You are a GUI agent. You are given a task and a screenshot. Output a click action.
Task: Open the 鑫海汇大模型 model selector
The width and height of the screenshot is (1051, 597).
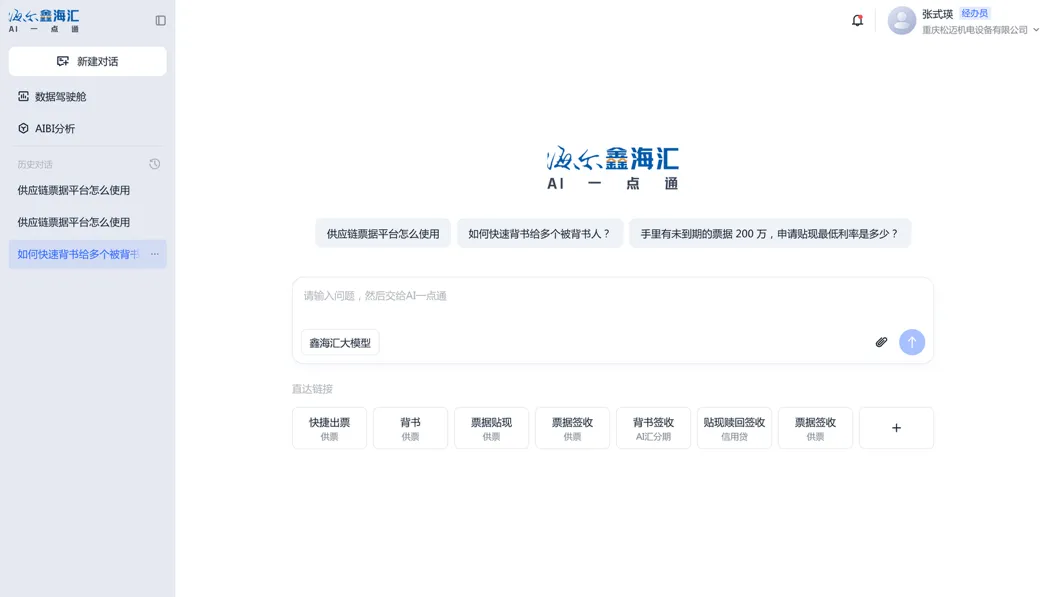click(340, 343)
